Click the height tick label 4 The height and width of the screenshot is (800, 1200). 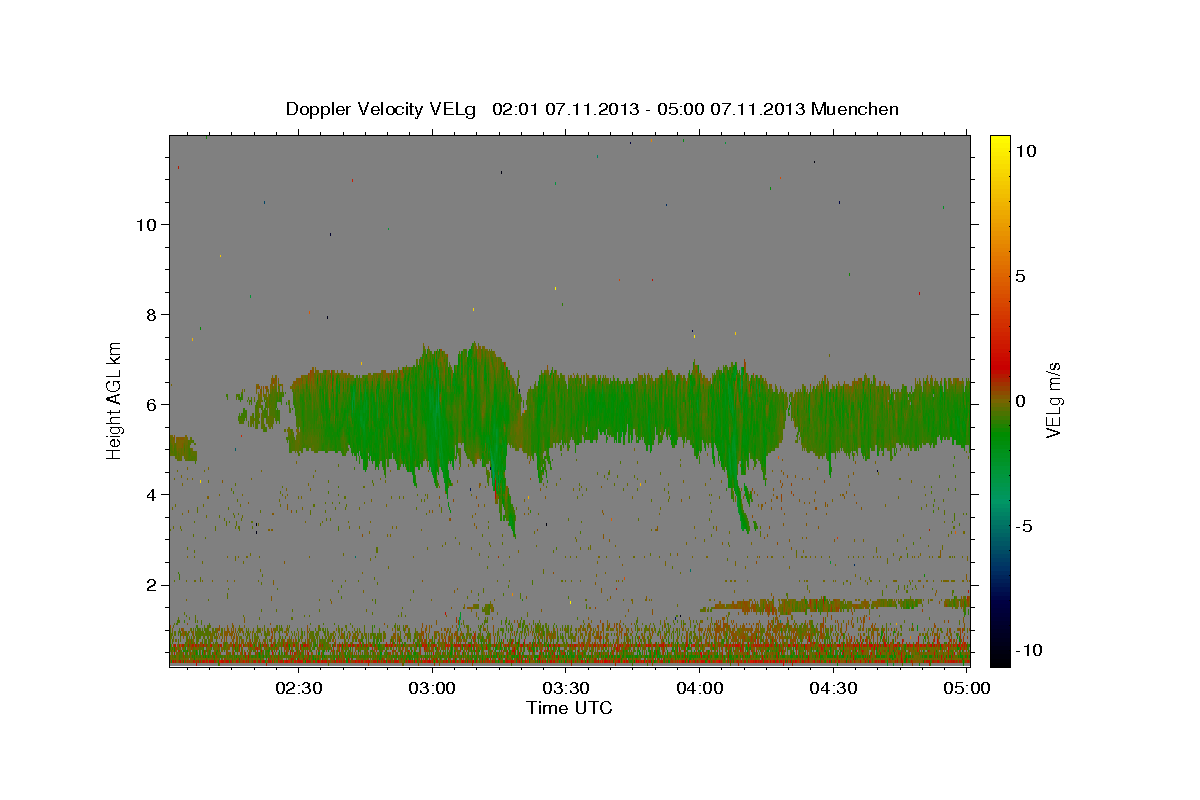(152, 494)
